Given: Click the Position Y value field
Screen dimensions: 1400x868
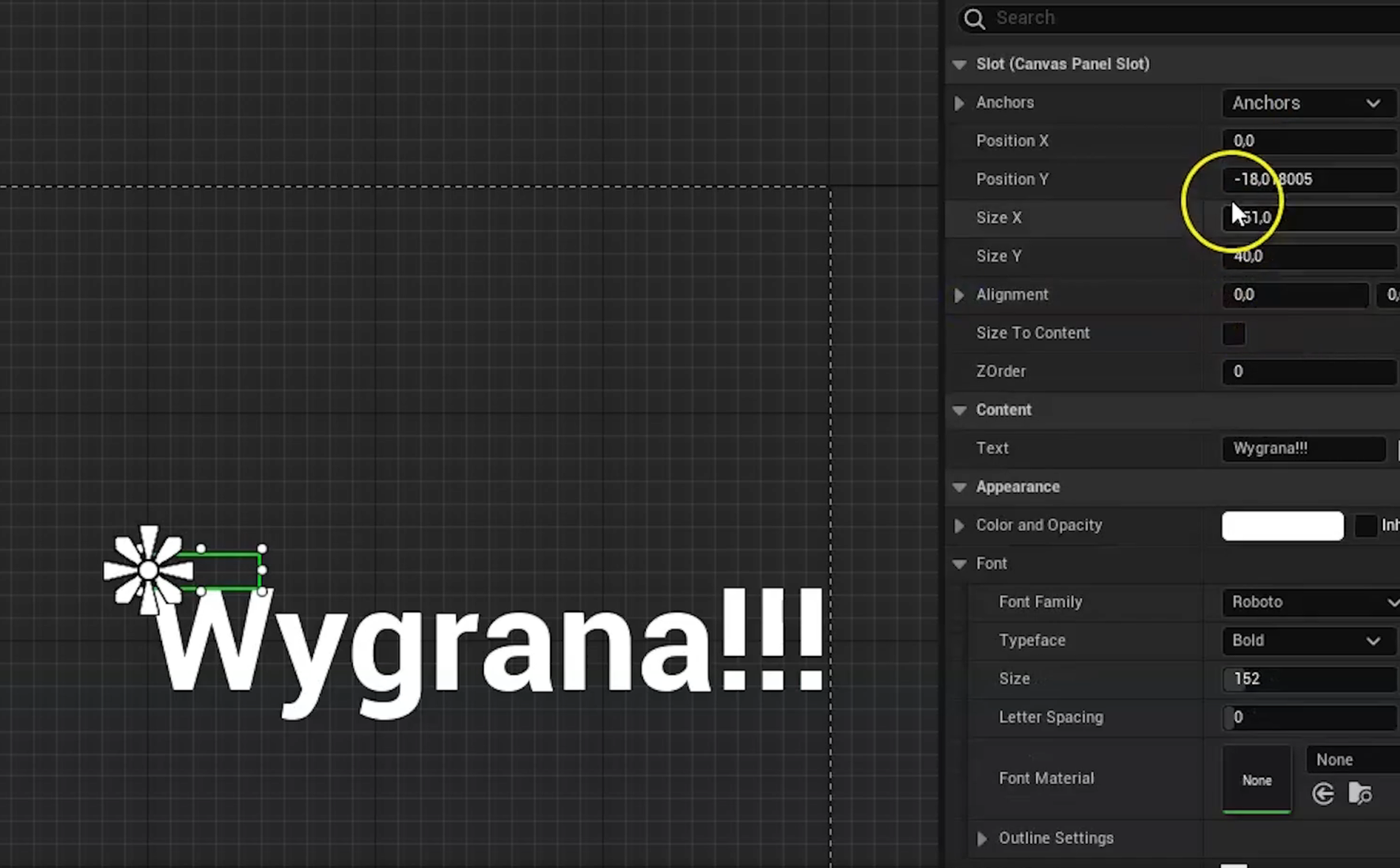Looking at the screenshot, I should (1309, 179).
